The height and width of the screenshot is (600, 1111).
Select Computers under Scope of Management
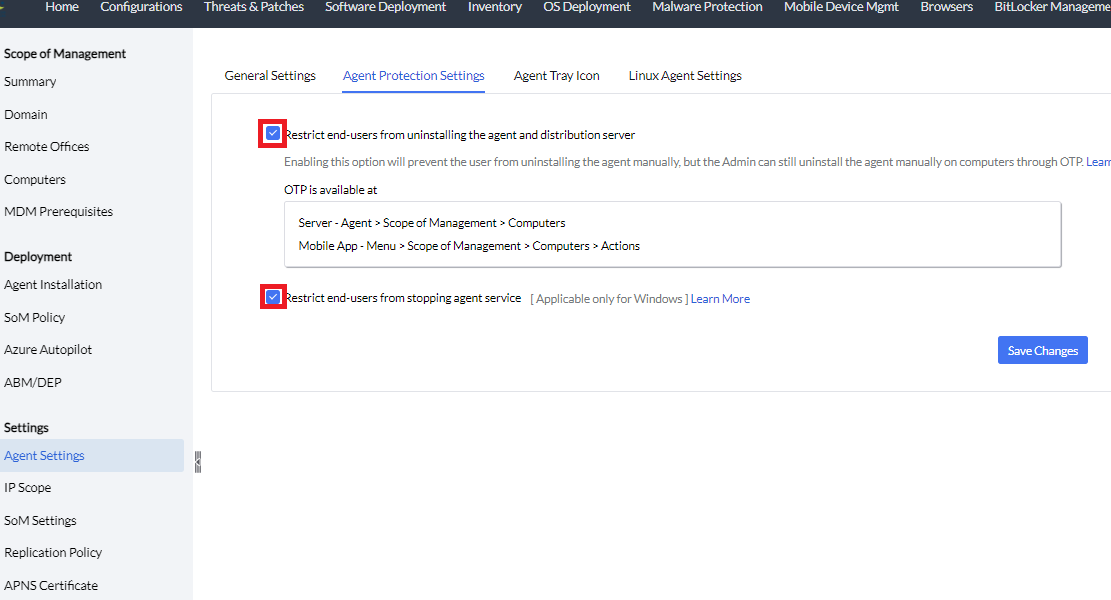[x=35, y=180]
